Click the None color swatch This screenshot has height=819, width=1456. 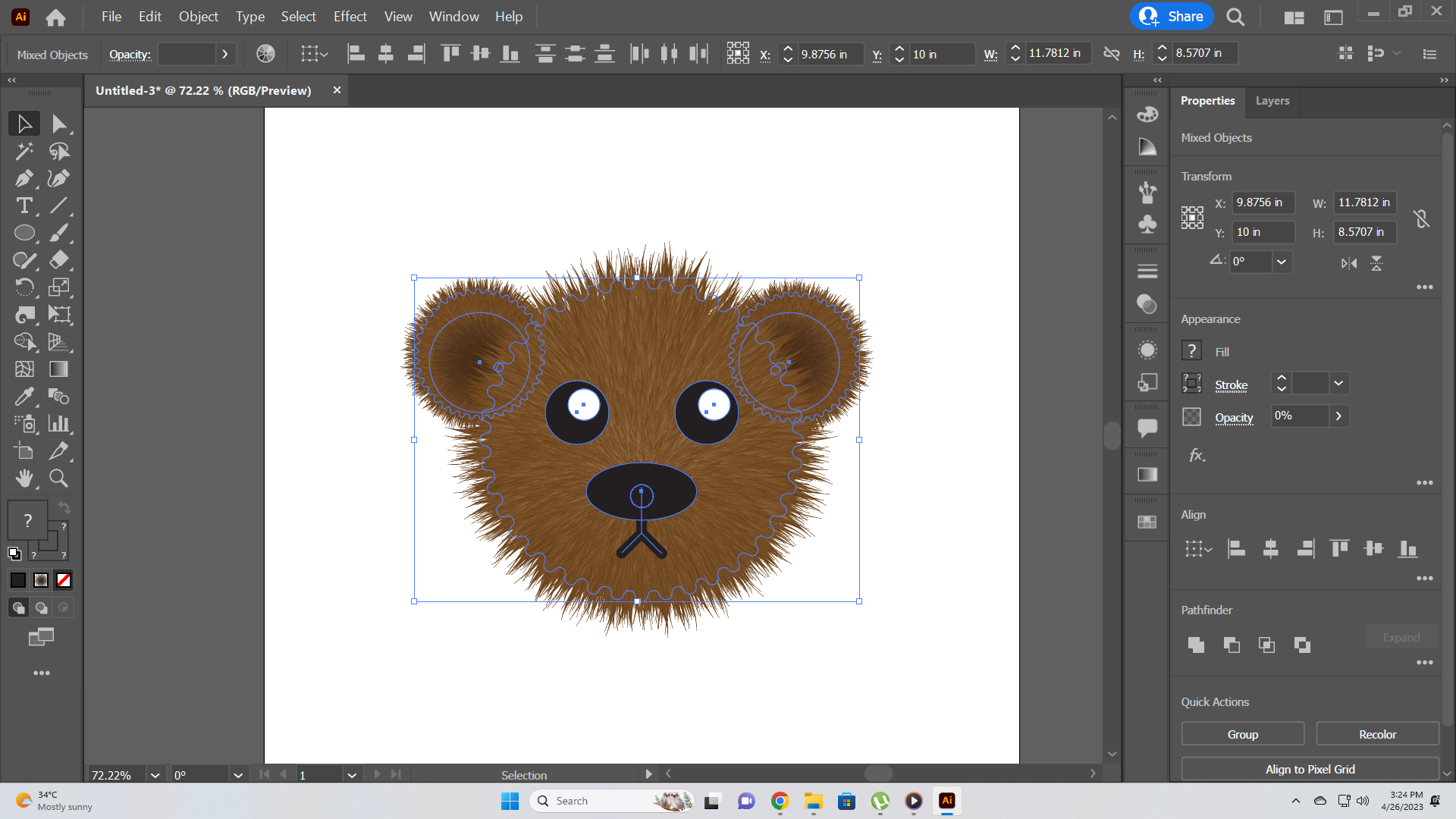coord(64,580)
